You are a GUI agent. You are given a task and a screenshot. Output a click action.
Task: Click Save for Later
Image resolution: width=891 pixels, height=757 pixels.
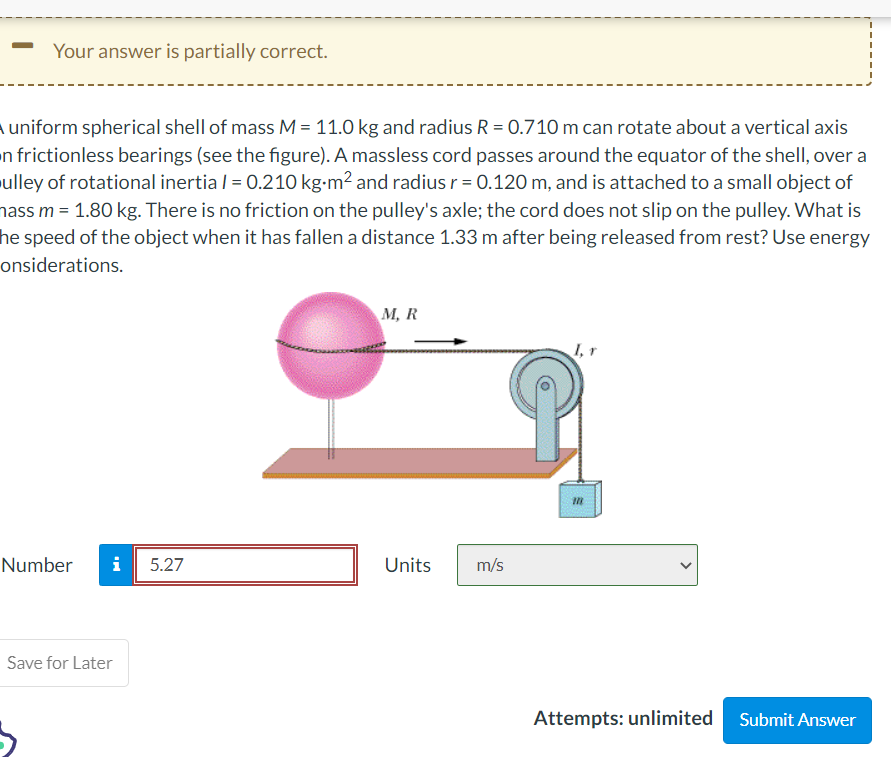click(56, 662)
